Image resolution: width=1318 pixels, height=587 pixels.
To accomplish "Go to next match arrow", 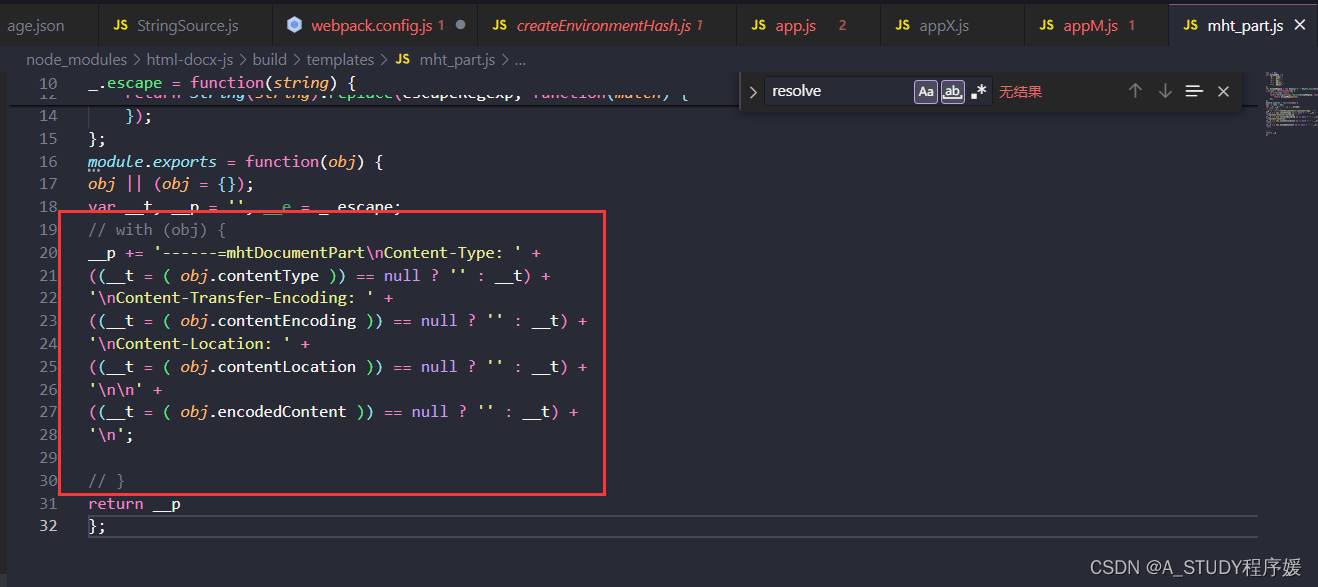I will click(x=1165, y=91).
